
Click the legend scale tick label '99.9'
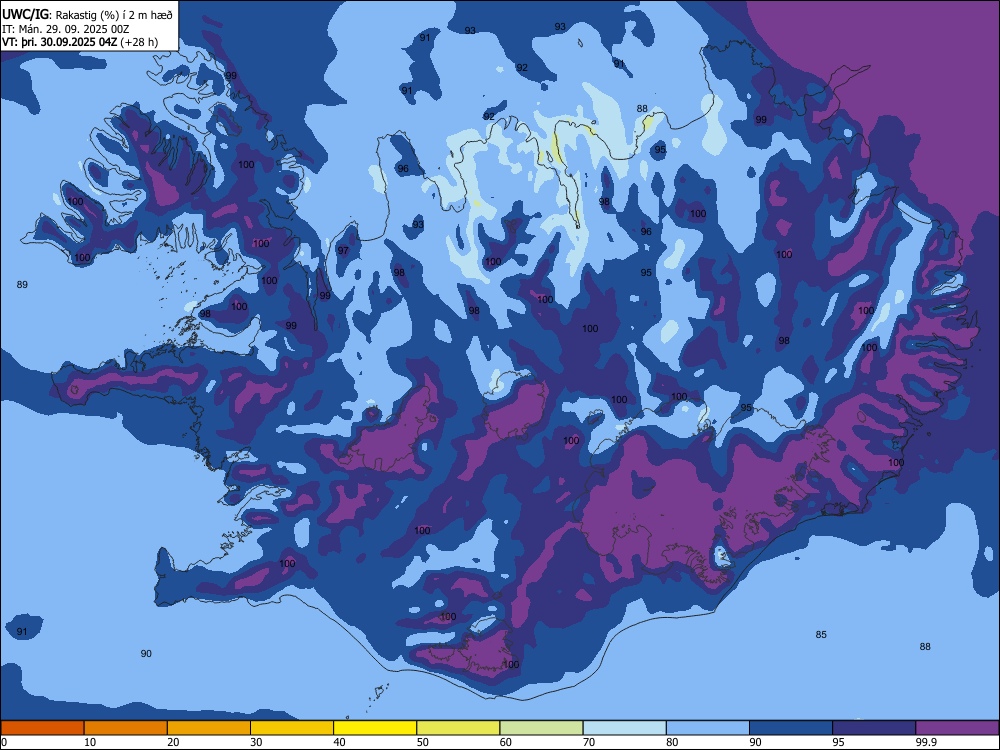[x=925, y=742]
